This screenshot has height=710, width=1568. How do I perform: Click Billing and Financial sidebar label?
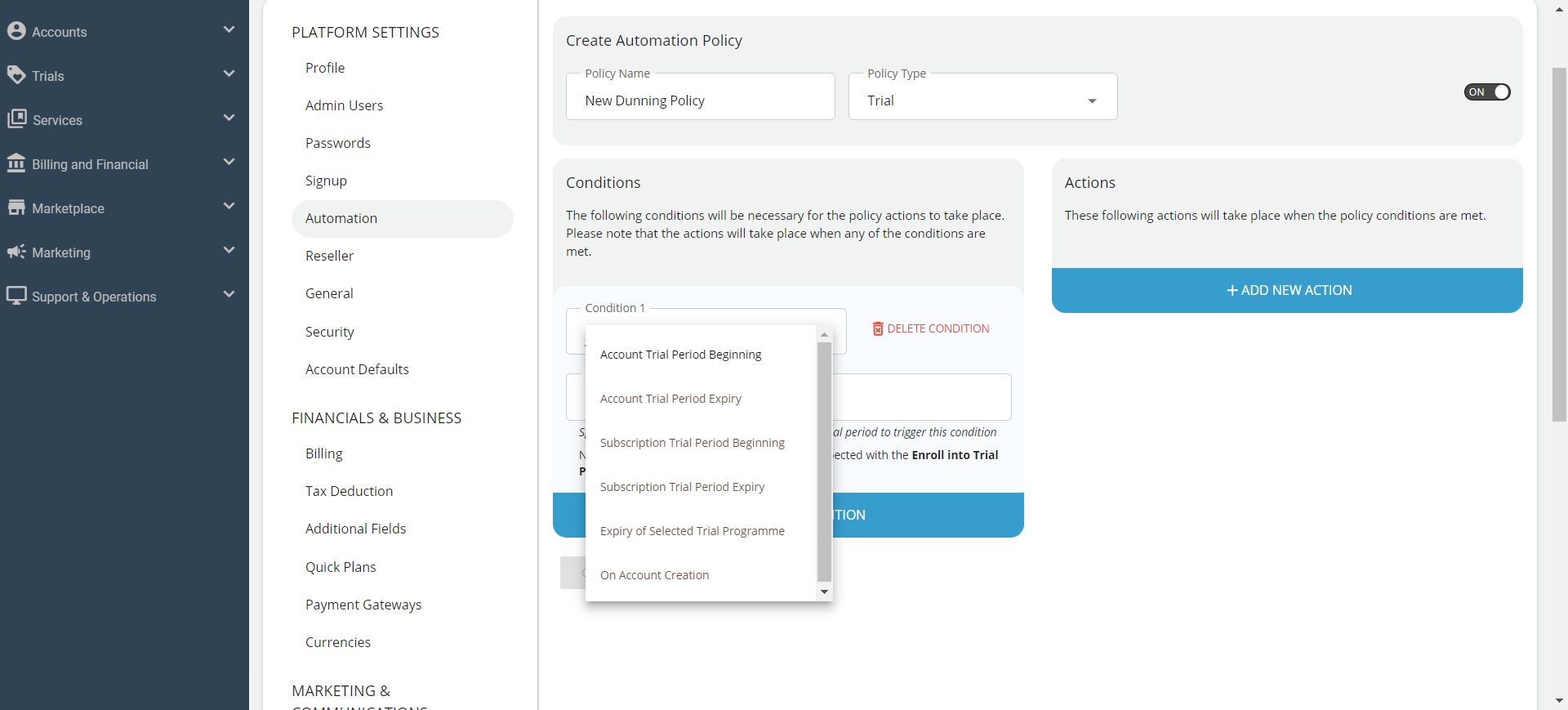(90, 164)
